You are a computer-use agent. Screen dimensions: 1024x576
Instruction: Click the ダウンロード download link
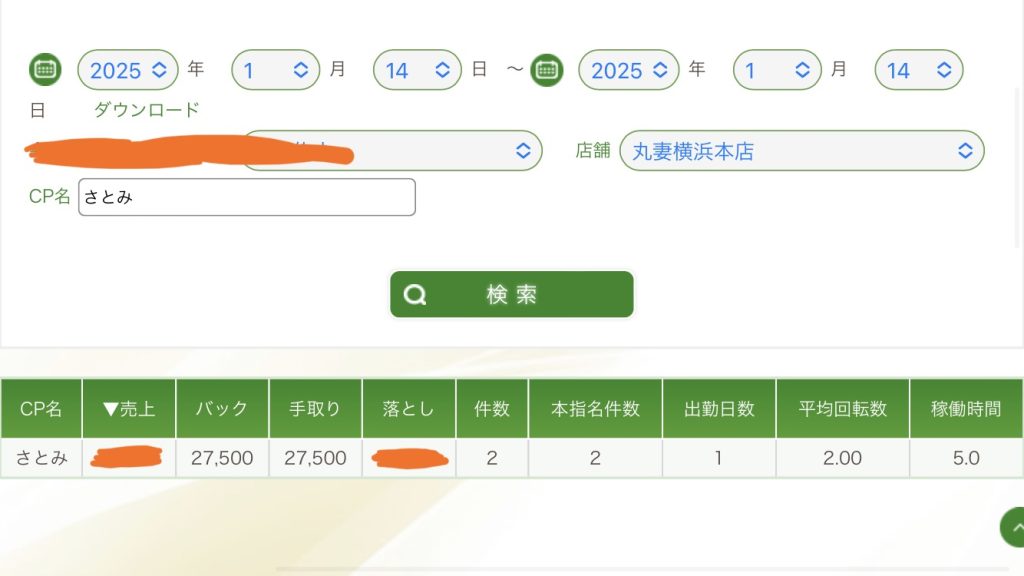[x=147, y=110]
